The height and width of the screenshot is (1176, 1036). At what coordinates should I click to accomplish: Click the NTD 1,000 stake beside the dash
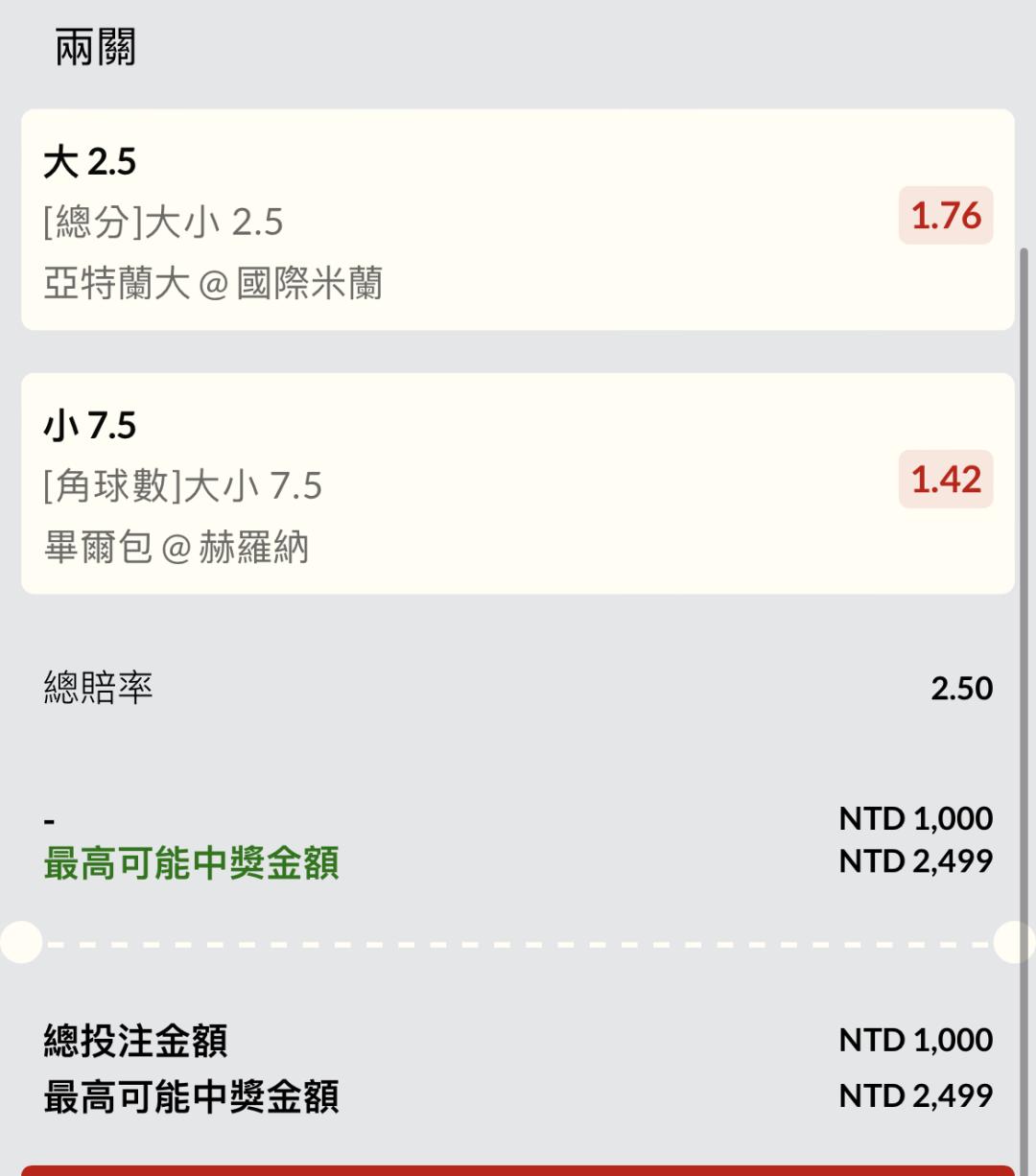[x=915, y=818]
